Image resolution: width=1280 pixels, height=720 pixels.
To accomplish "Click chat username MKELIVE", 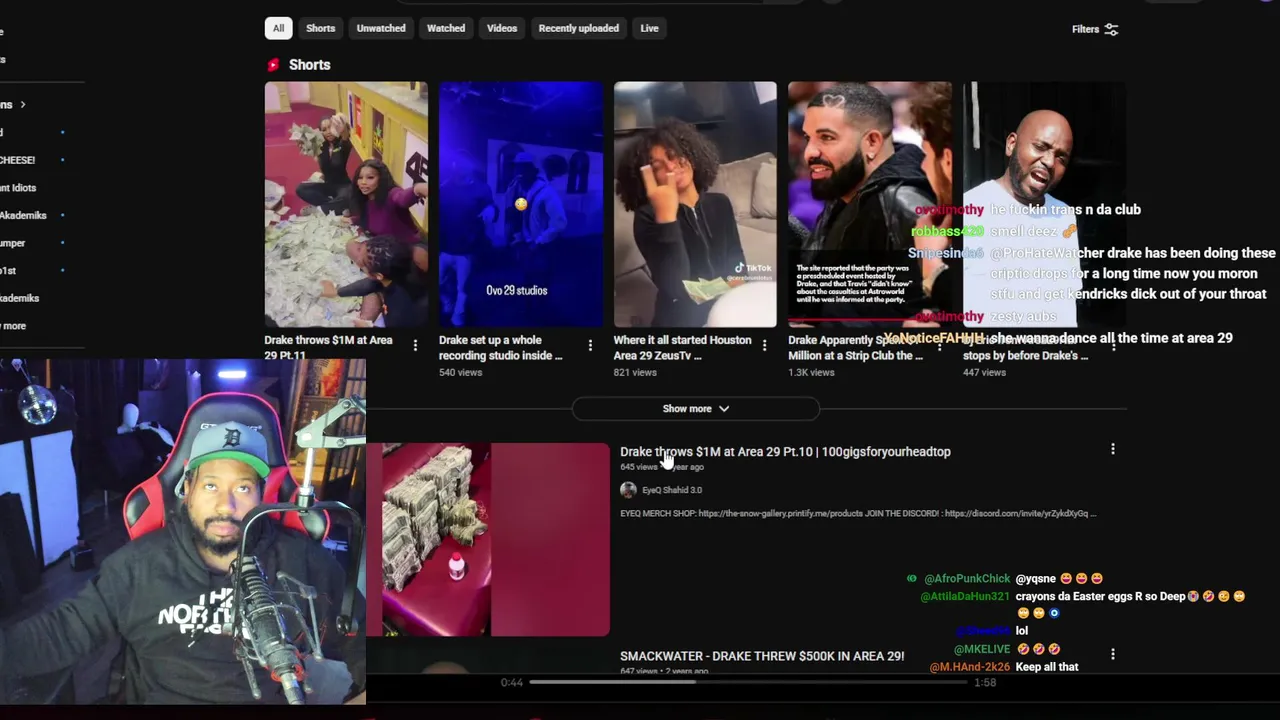I will [x=982, y=649].
